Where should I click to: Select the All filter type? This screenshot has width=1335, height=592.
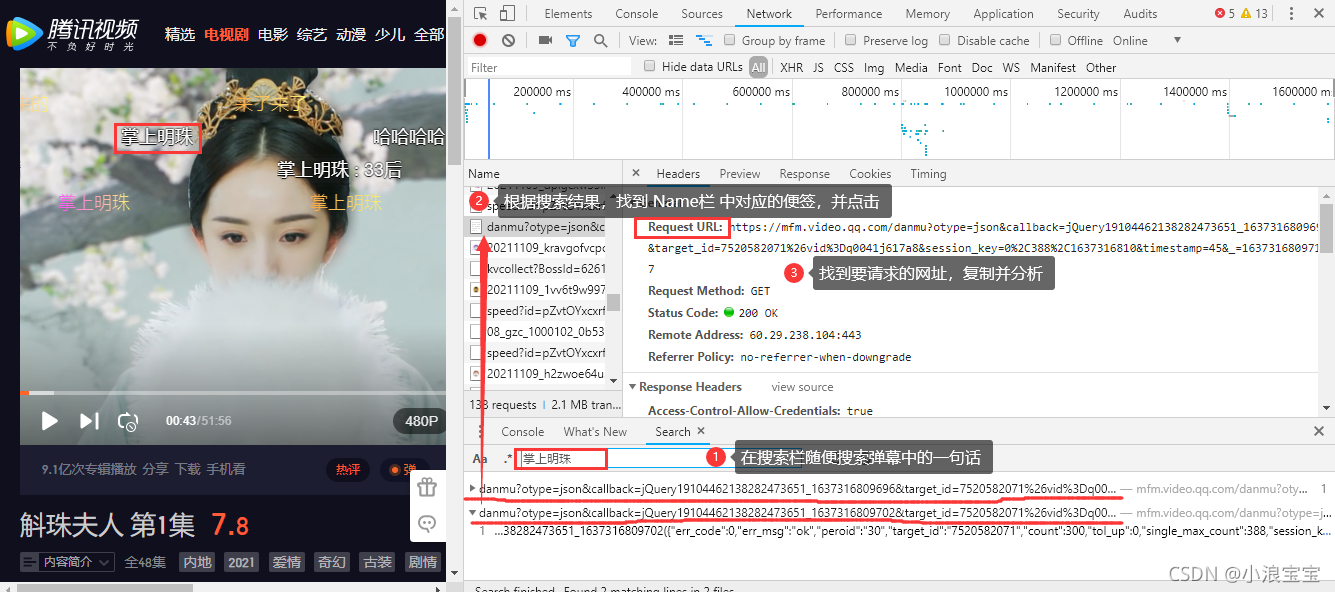pos(759,67)
